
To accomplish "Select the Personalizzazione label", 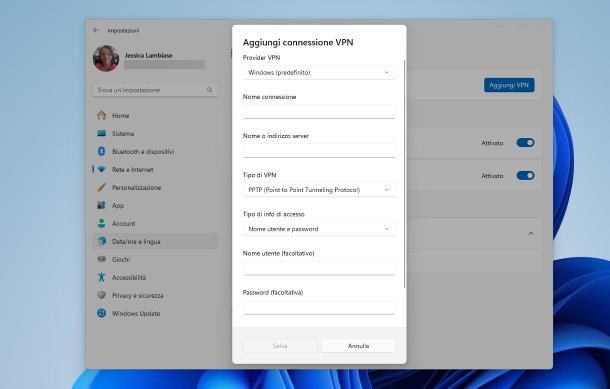I will (136, 187).
